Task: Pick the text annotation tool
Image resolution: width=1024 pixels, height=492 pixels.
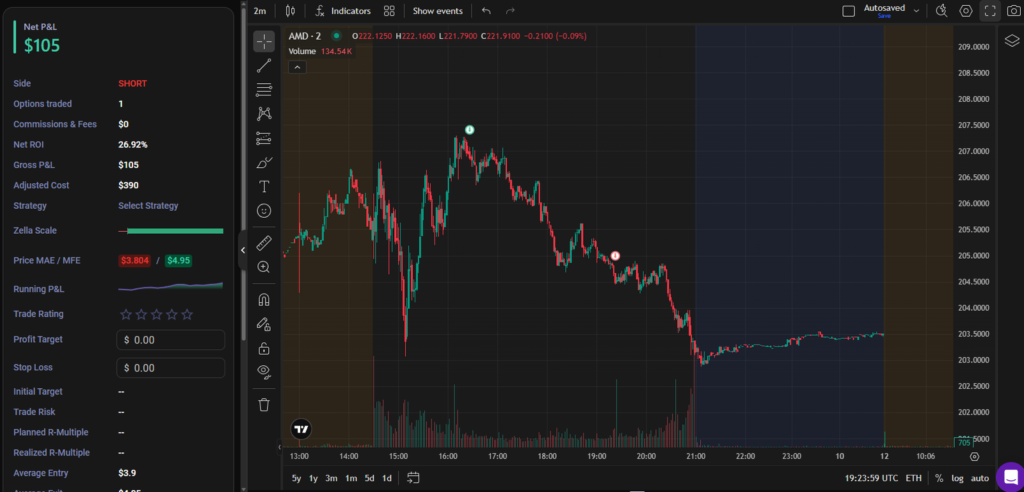Action: coord(264,186)
